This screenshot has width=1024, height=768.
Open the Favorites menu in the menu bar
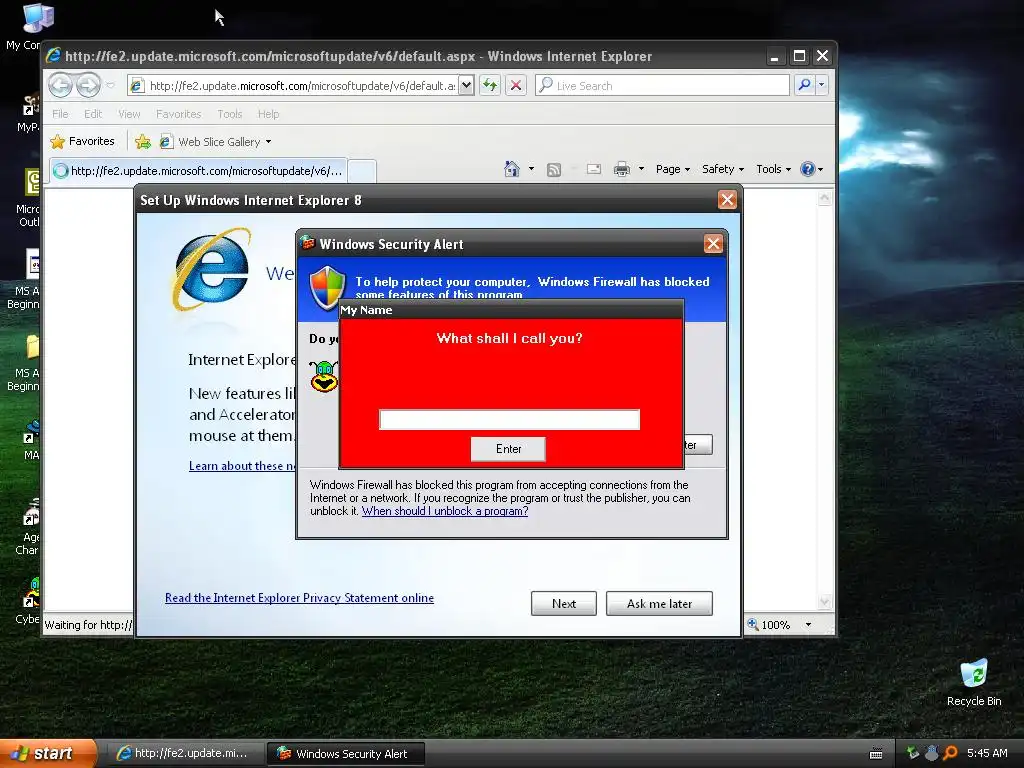click(178, 114)
